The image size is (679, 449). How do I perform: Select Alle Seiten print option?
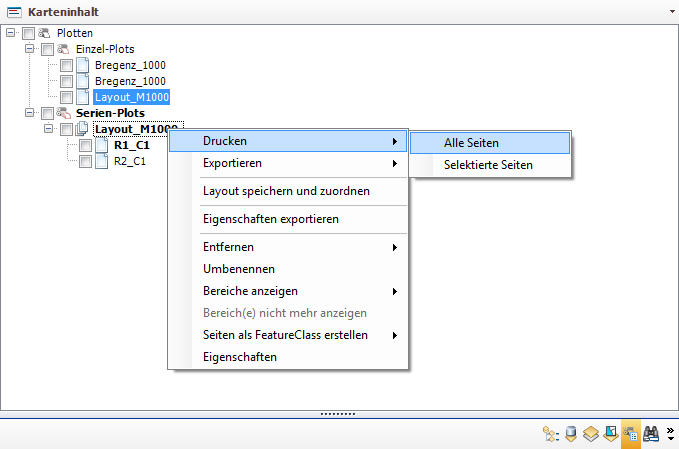[490, 143]
